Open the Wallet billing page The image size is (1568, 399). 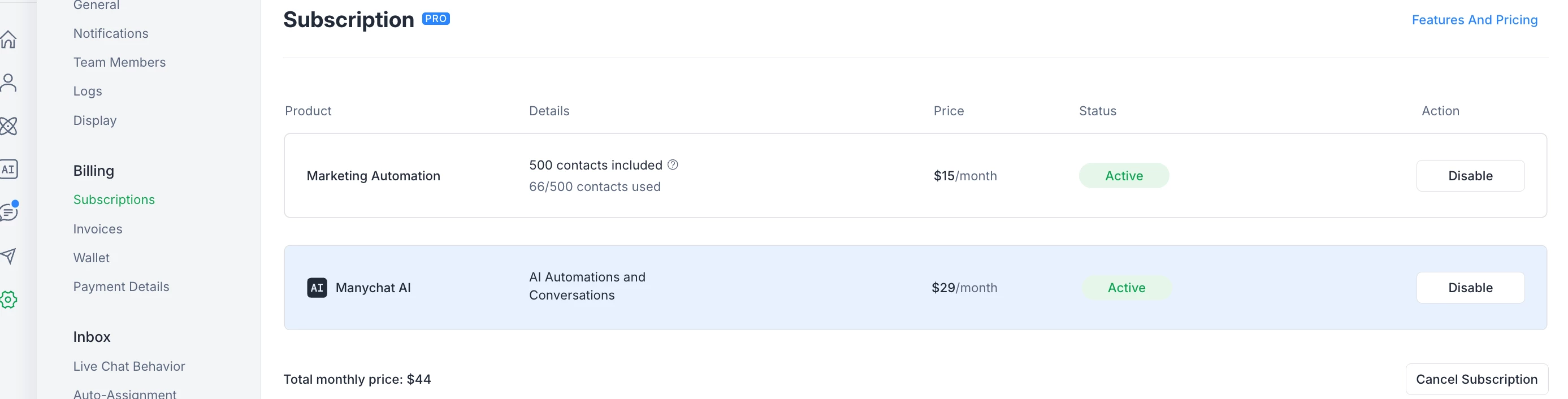92,258
